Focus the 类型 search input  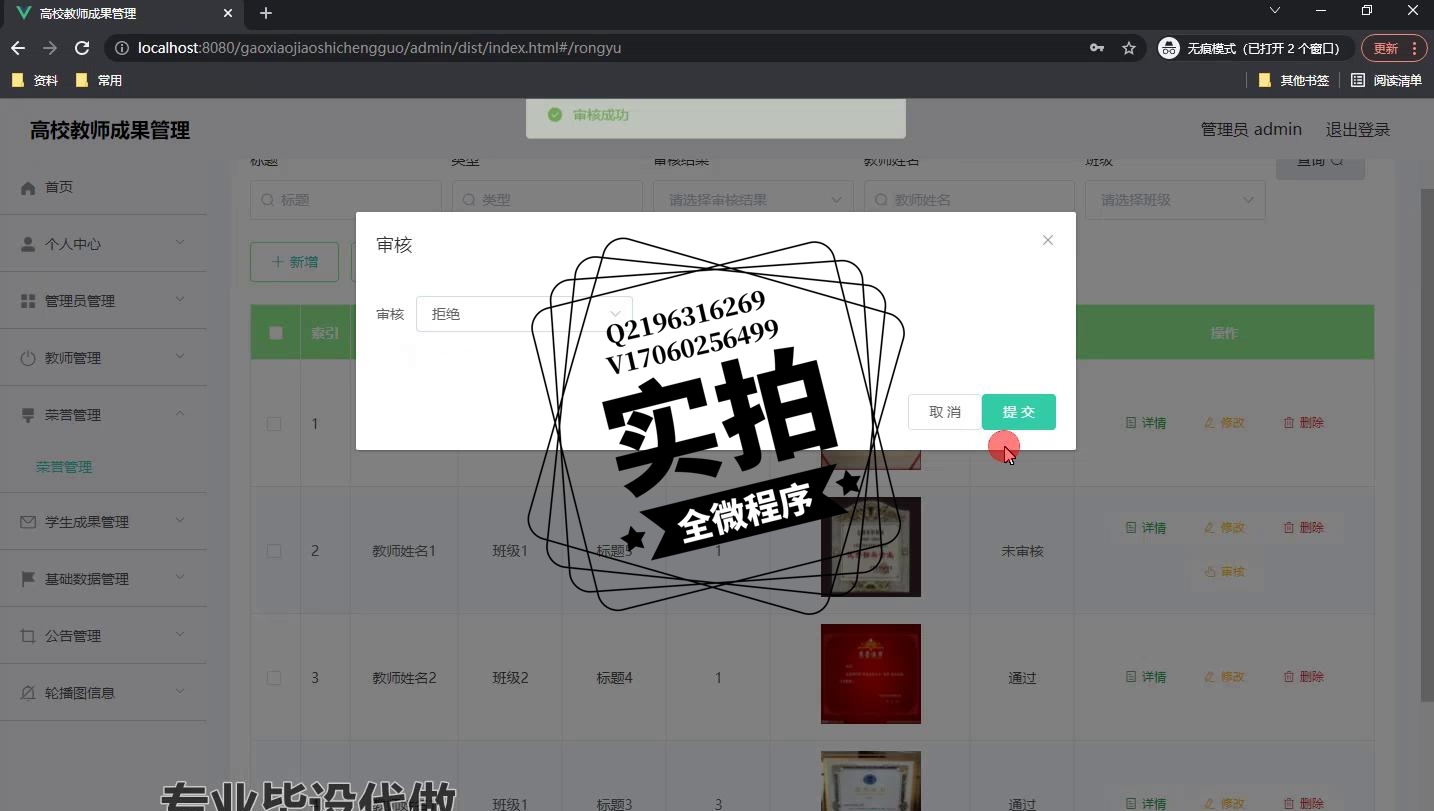pos(547,200)
